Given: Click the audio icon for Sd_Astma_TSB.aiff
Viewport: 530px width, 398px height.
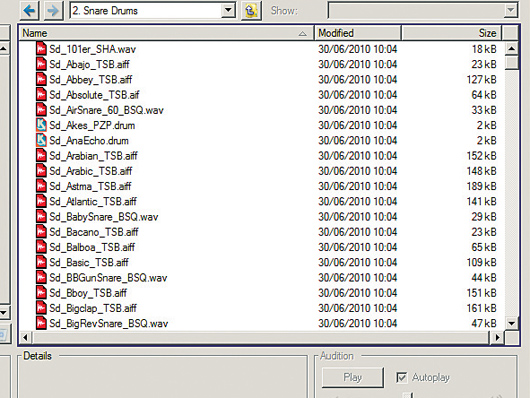Looking at the screenshot, I should (41, 186).
